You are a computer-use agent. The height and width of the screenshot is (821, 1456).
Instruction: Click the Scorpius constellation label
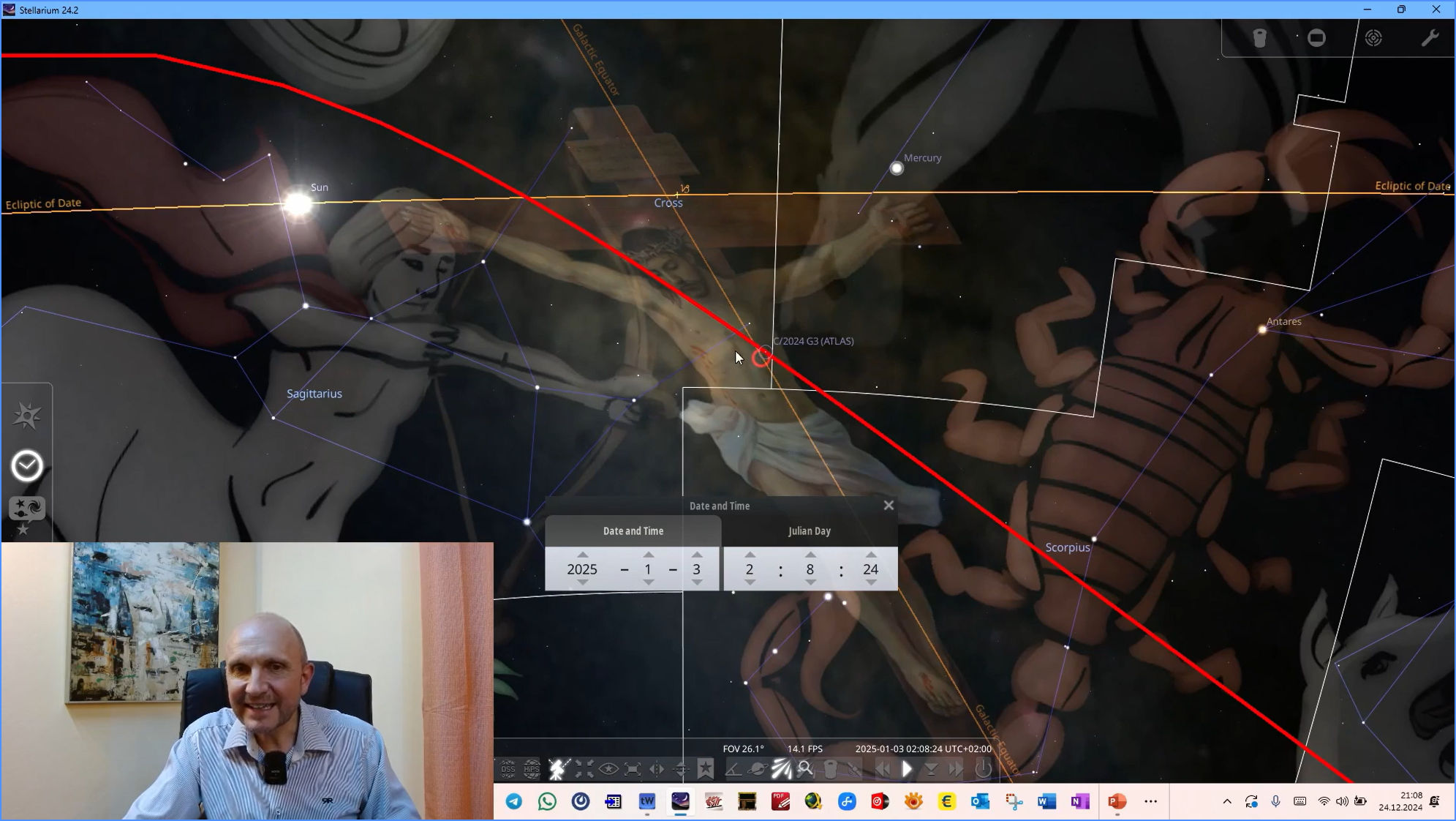pyautogui.click(x=1068, y=547)
